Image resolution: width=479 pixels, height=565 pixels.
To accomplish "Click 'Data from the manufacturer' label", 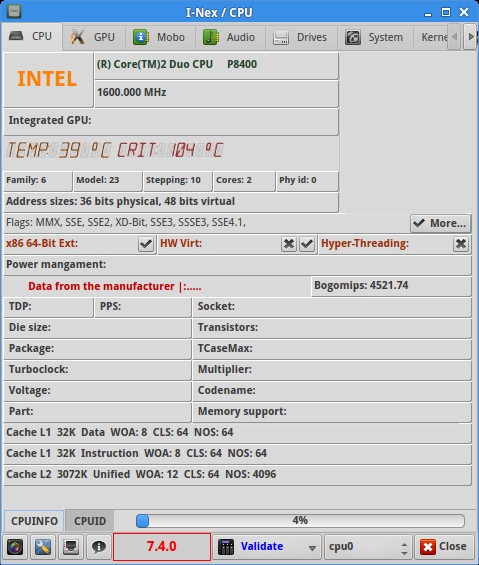I will 101,286.
